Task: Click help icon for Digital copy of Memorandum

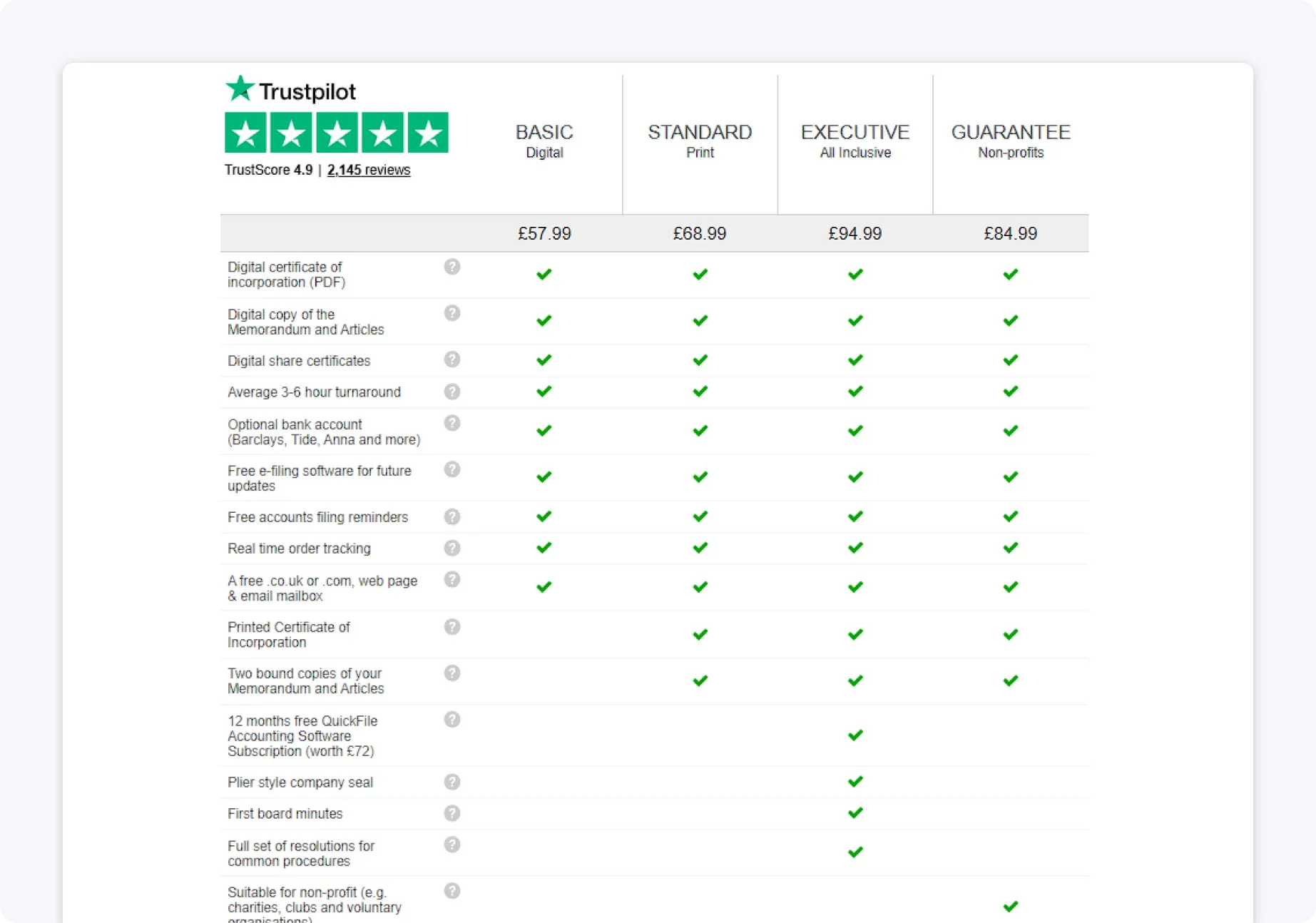Action: pos(452,313)
